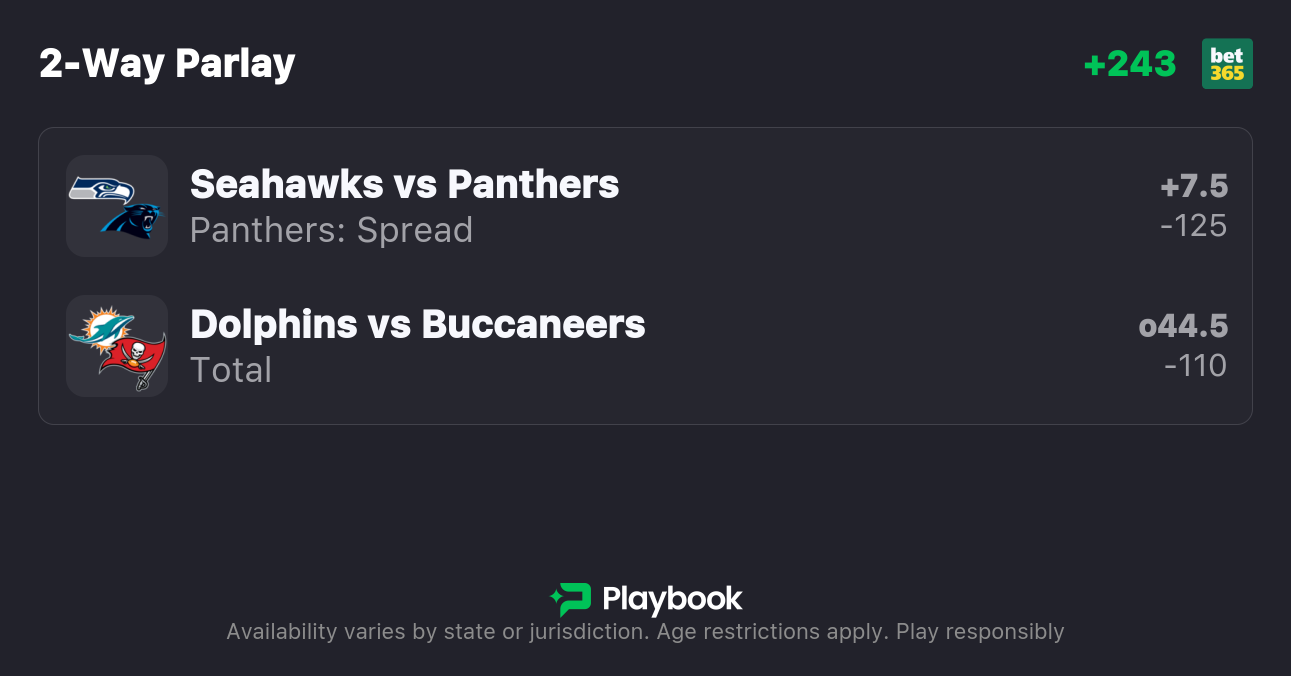Click the Total bet type label
This screenshot has width=1291, height=676.
pyautogui.click(x=231, y=370)
